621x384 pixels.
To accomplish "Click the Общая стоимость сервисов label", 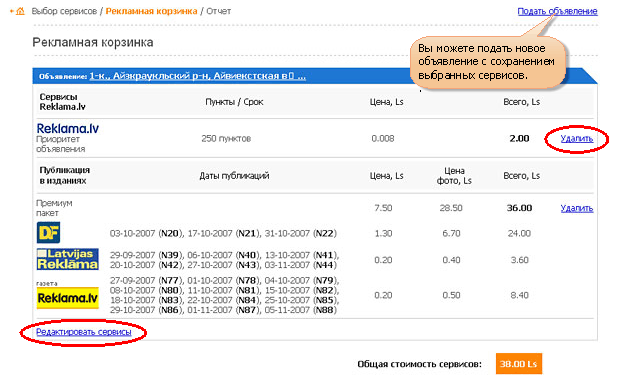I will pos(419,364).
